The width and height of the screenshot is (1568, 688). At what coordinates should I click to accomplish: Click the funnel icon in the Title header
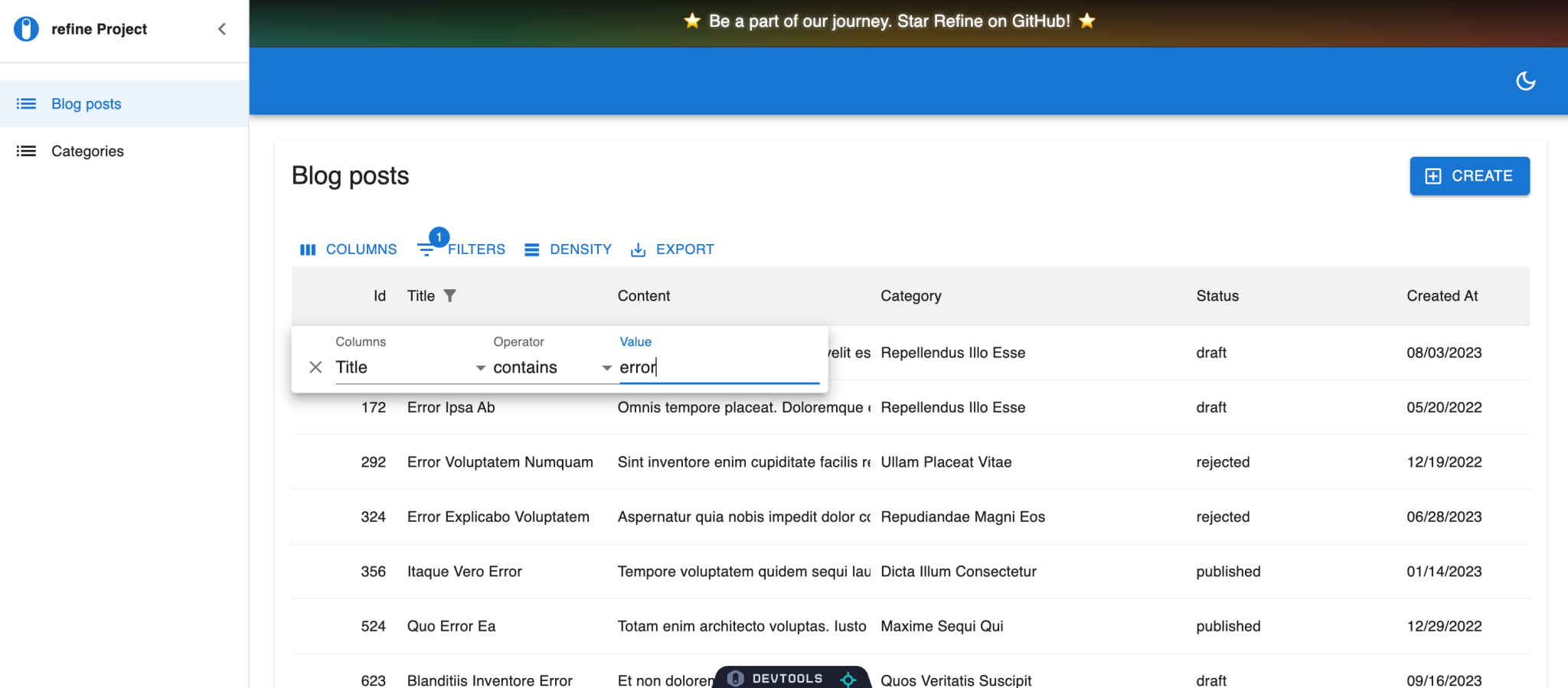(450, 296)
